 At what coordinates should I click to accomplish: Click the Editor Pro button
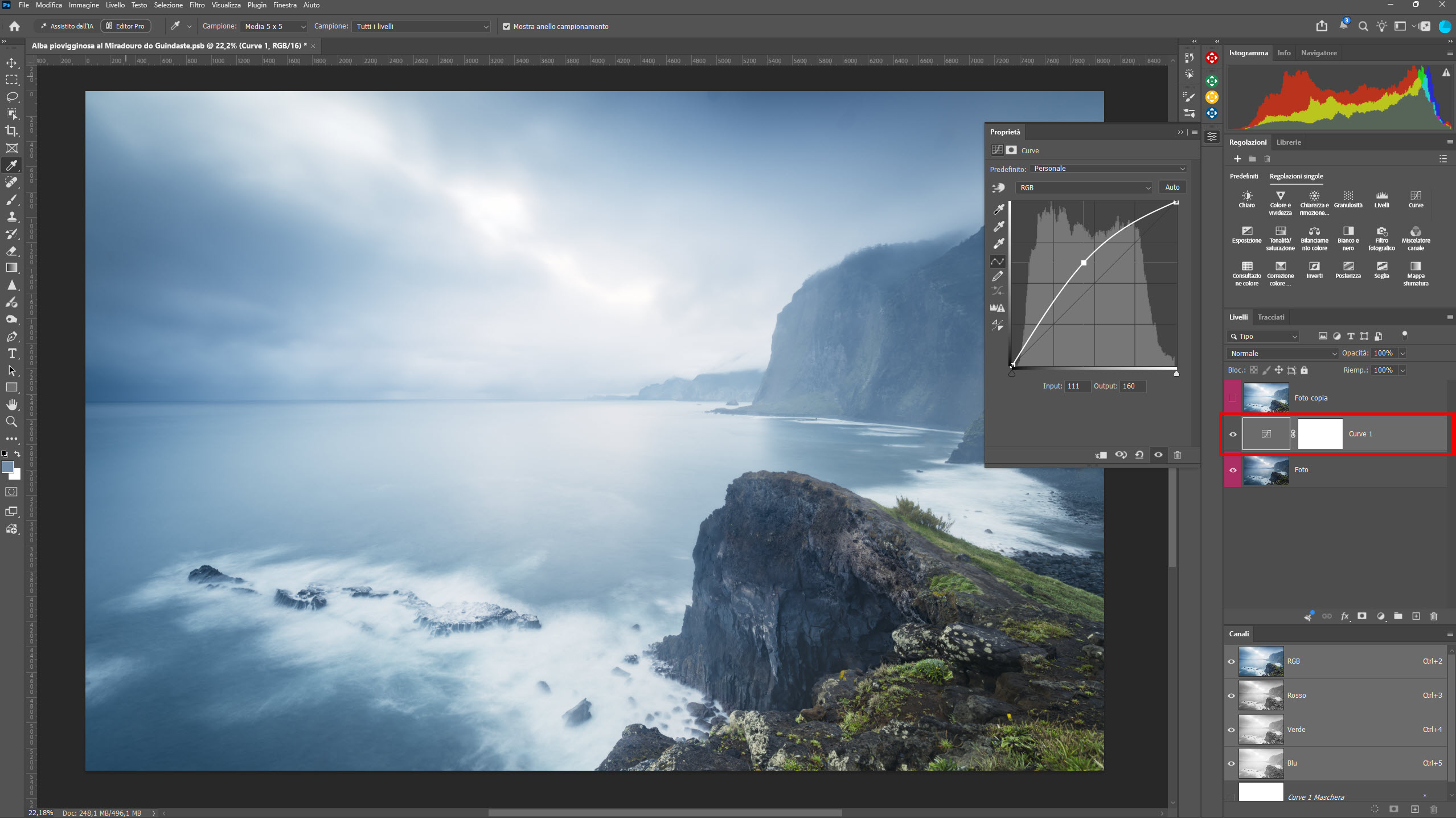click(x=126, y=26)
